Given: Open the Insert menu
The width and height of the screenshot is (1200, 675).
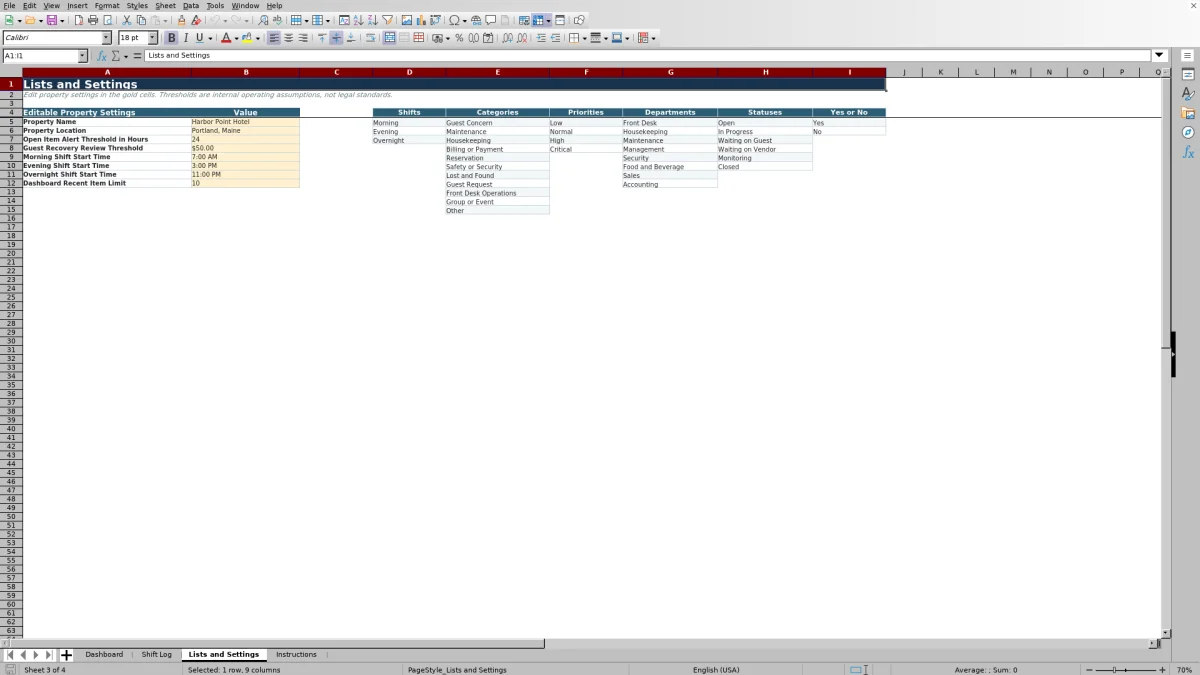Looking at the screenshot, I should click(77, 5).
